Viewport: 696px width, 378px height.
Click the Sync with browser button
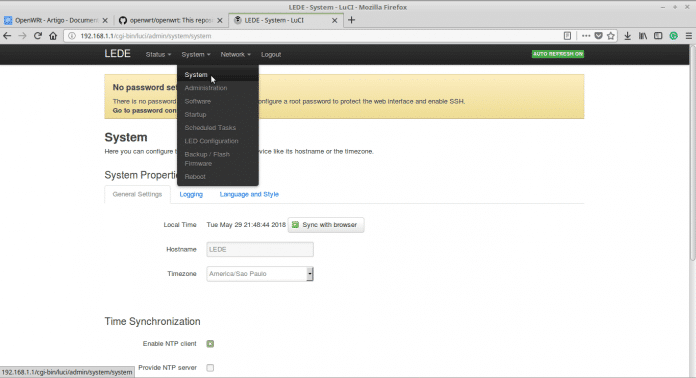point(326,225)
